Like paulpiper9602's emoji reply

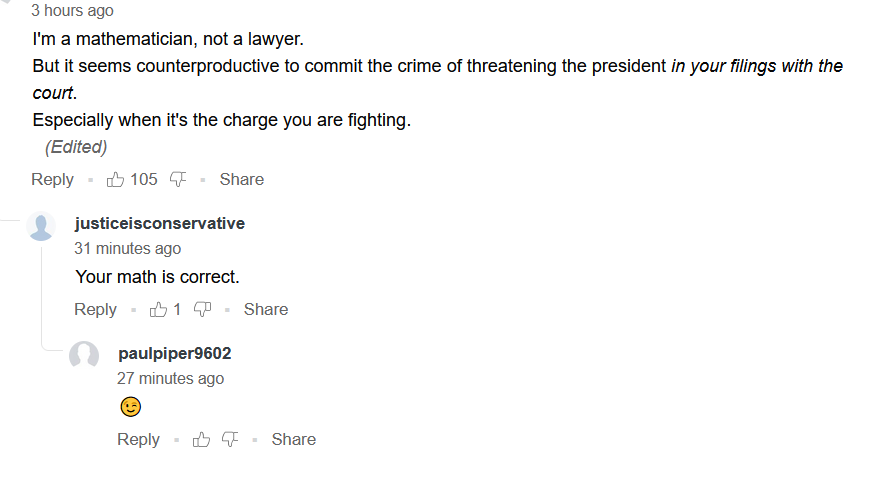coord(202,440)
